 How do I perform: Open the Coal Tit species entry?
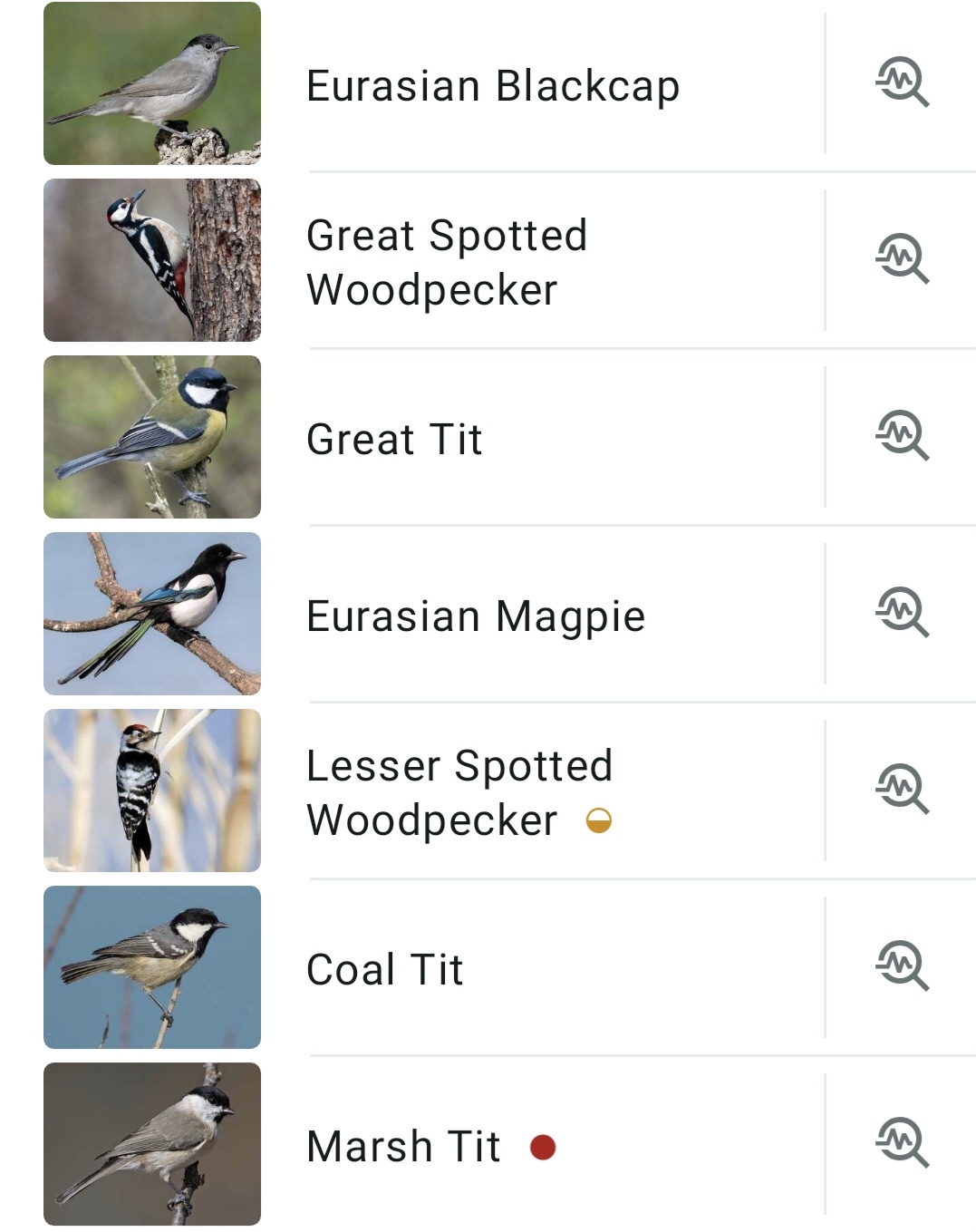(385, 970)
